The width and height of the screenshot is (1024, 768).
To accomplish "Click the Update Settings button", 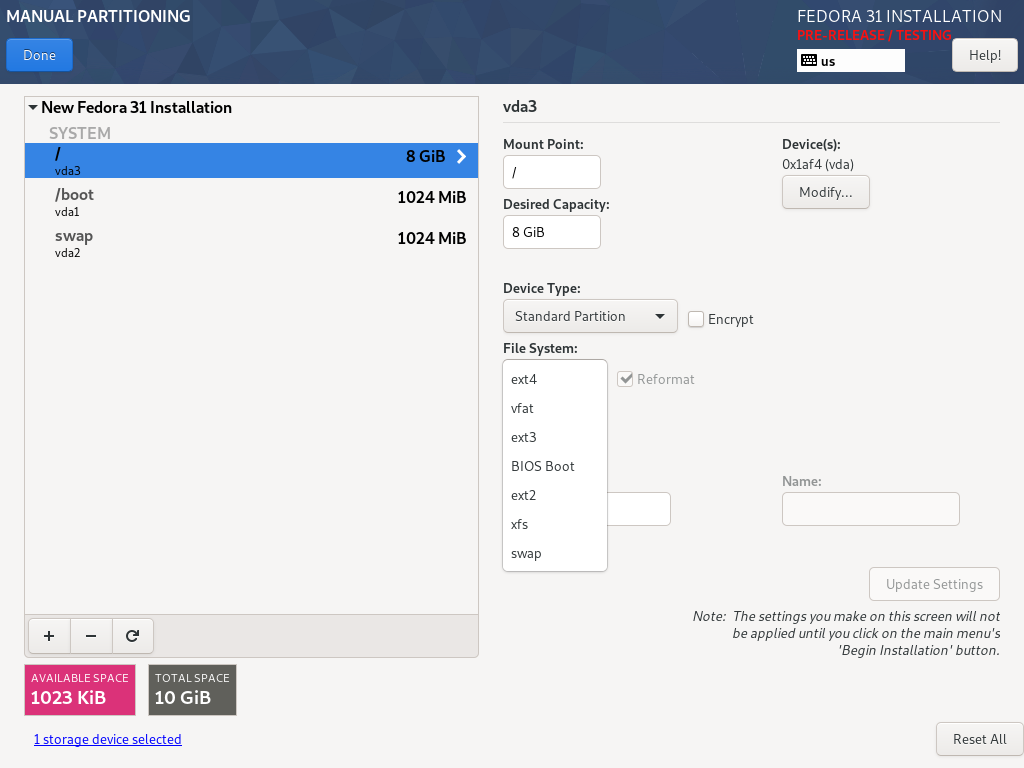I will click(934, 584).
